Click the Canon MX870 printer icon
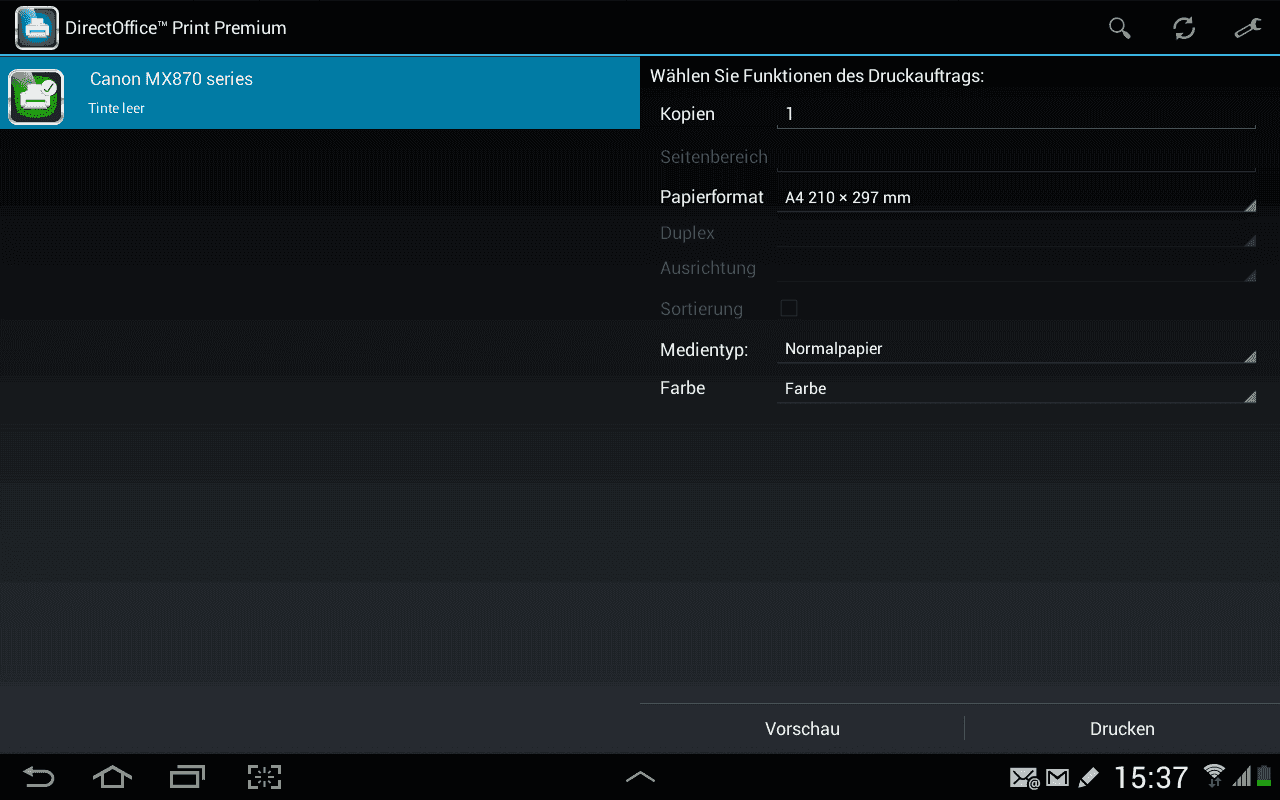This screenshot has height=800, width=1280. [x=37, y=97]
